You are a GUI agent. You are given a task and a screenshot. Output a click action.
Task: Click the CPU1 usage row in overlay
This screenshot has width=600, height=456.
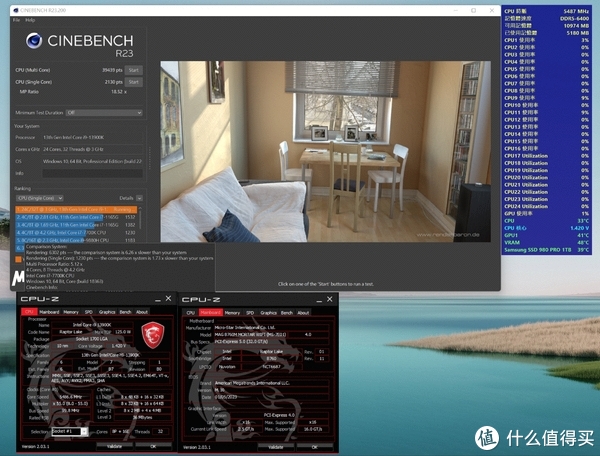point(546,40)
